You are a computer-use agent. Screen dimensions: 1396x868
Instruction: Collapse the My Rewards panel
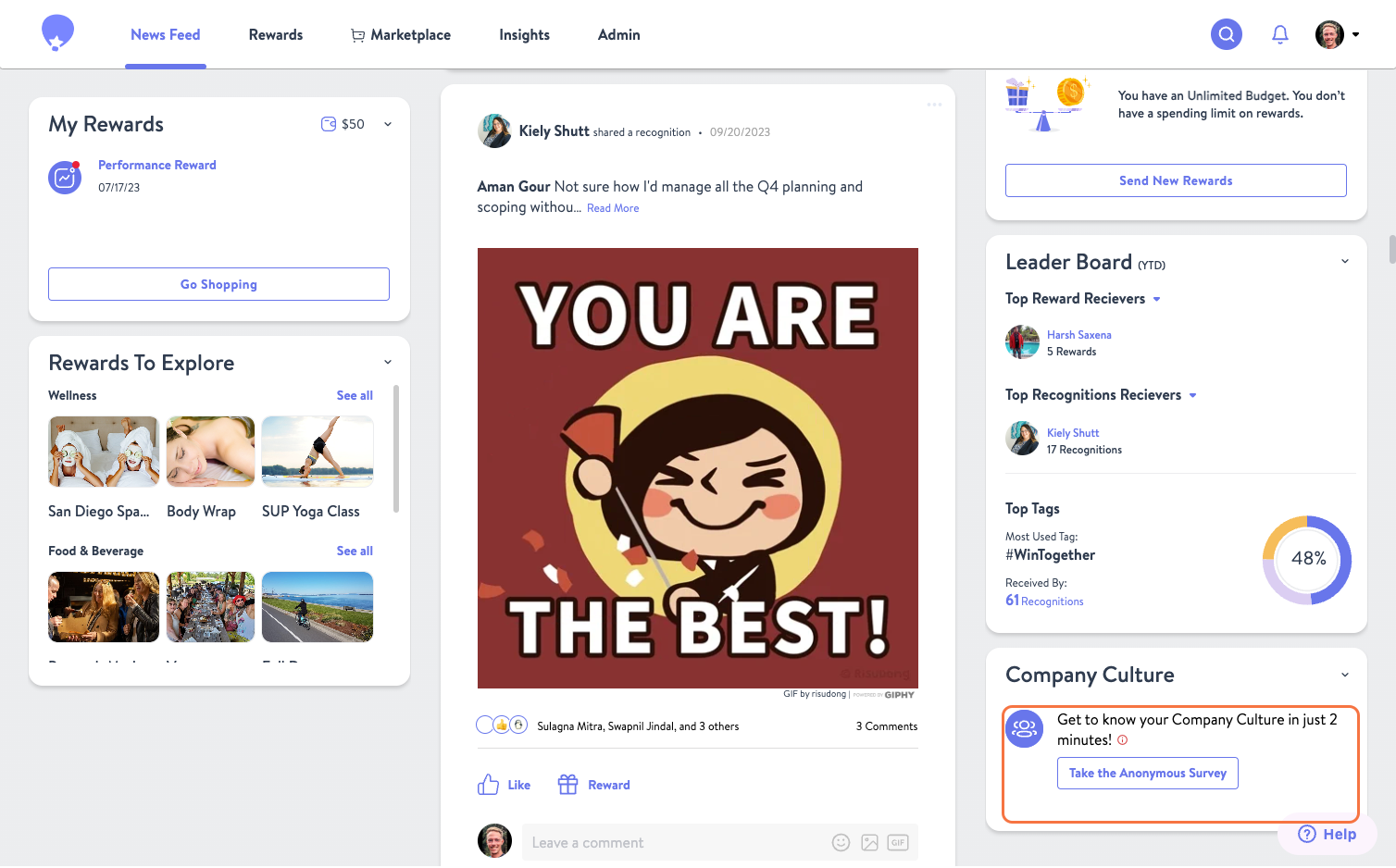click(387, 123)
